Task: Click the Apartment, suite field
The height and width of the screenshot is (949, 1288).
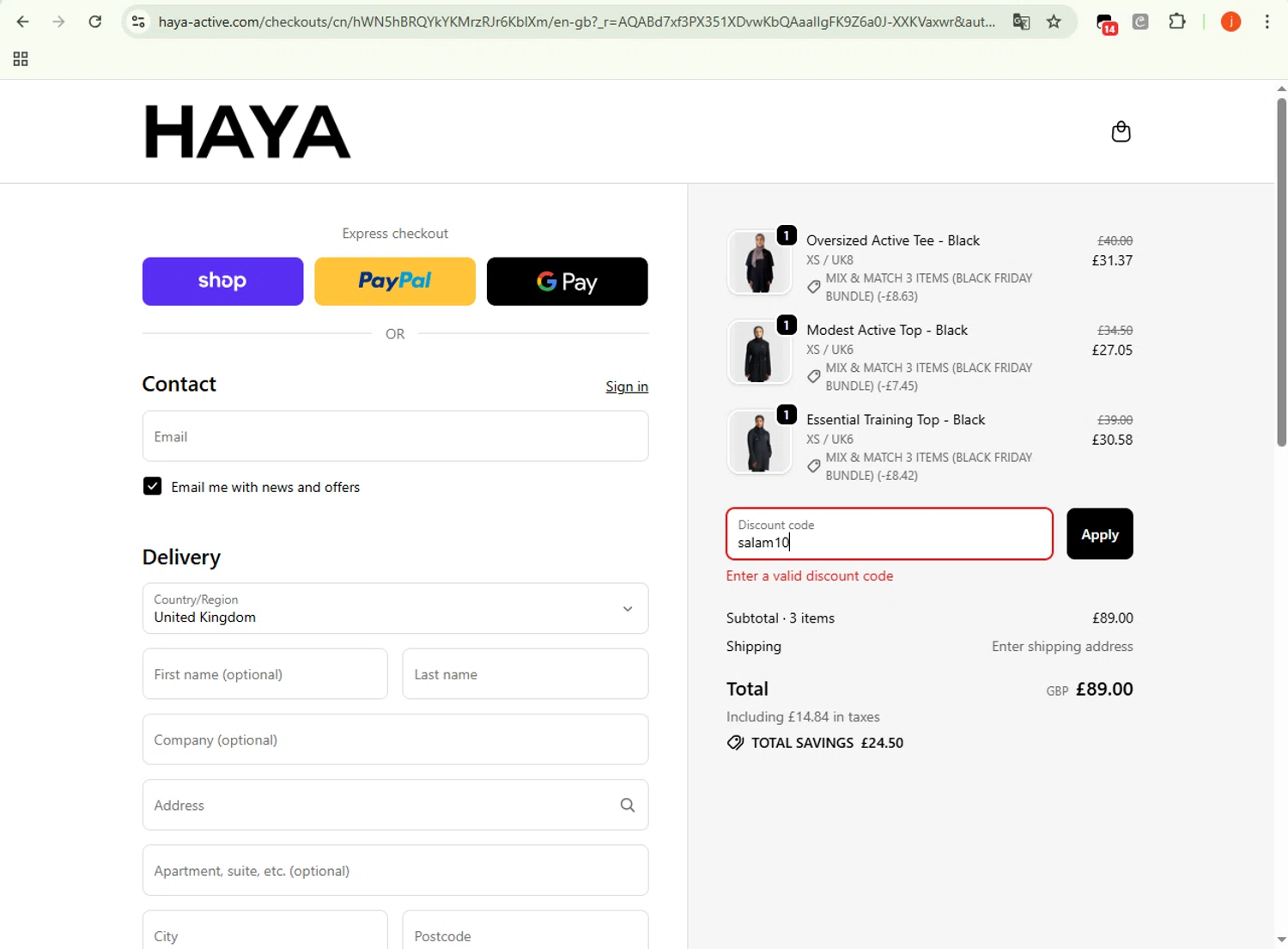Action: [395, 870]
